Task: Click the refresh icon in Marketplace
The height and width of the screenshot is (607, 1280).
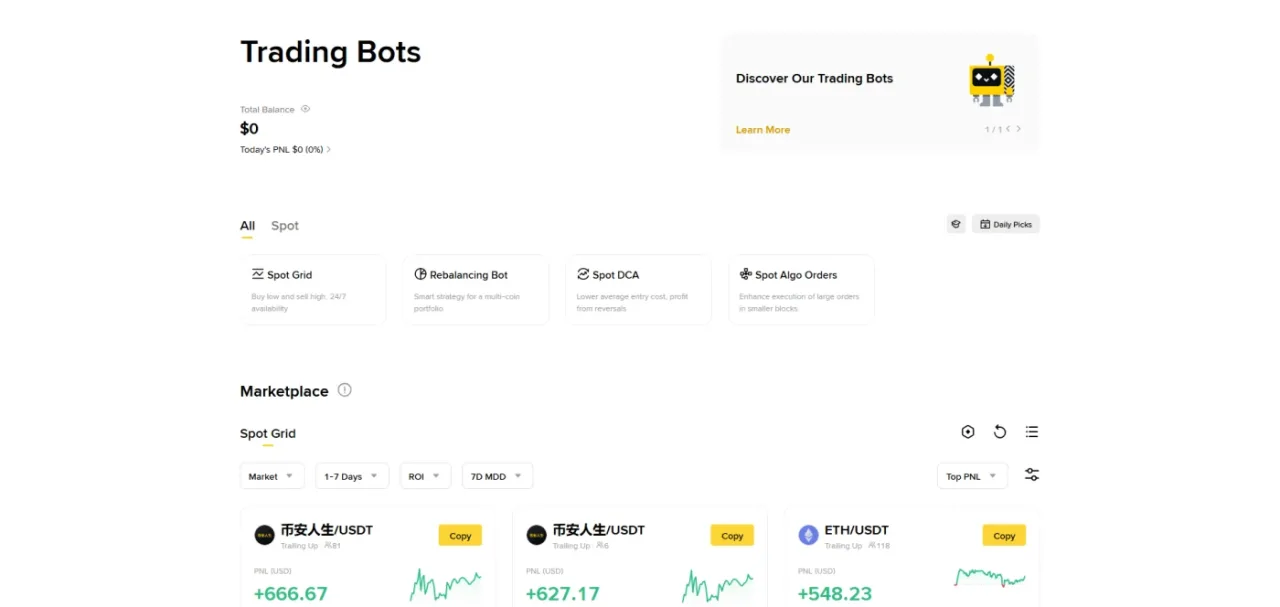Action: pos(1000,432)
